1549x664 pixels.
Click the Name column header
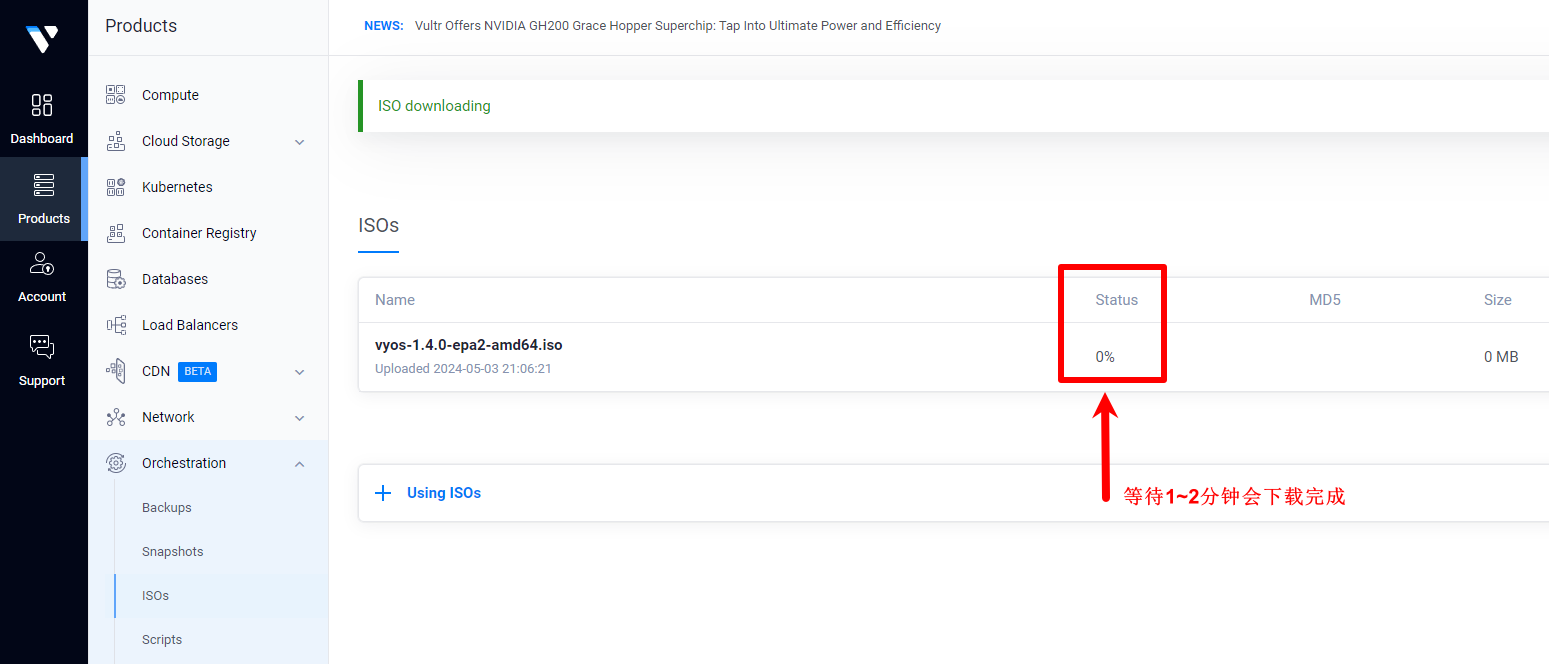pos(395,300)
